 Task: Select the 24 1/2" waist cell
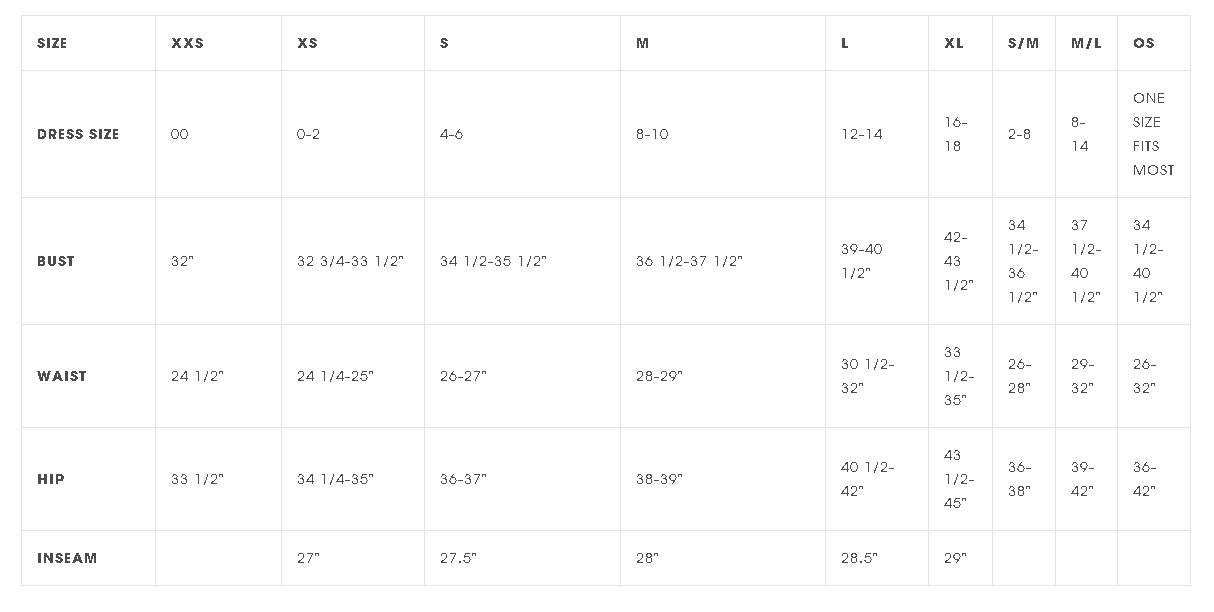pos(197,376)
